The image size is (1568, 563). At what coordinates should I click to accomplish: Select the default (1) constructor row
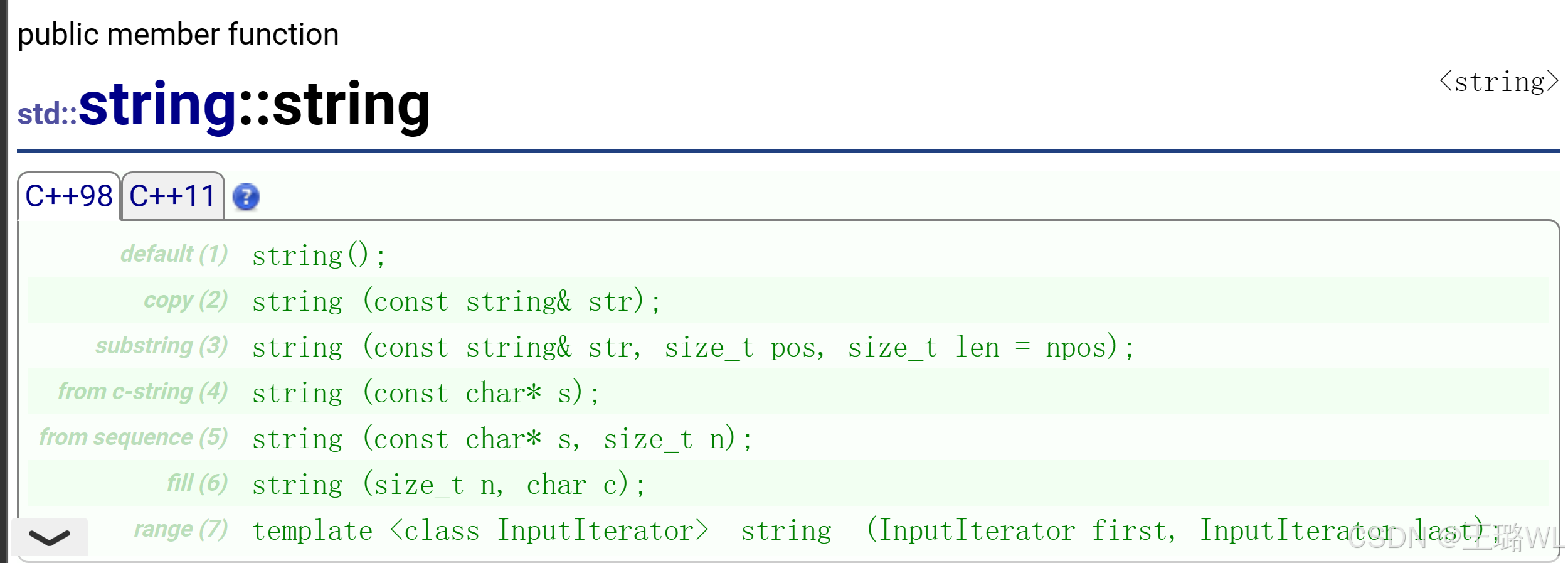(x=788, y=255)
